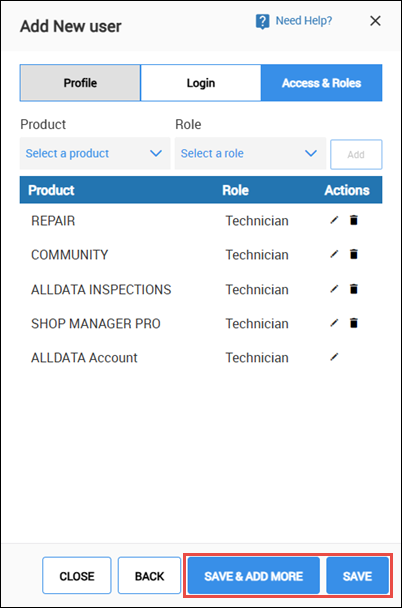This screenshot has width=402, height=608.
Task: Click Technician role in COMMUNITY row
Action: coord(257,255)
